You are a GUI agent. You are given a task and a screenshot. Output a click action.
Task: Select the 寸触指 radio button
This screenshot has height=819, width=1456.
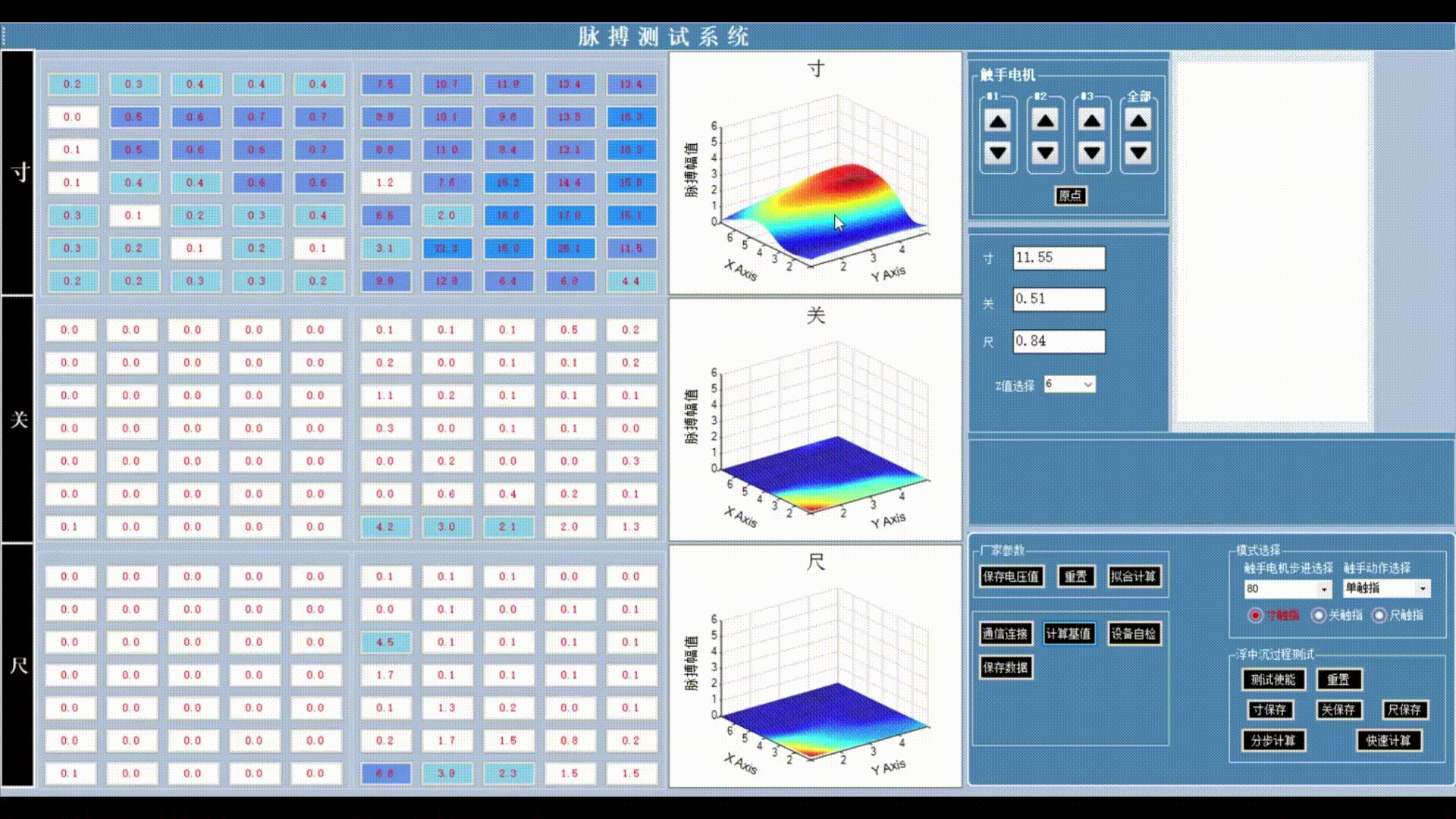[x=1255, y=615]
